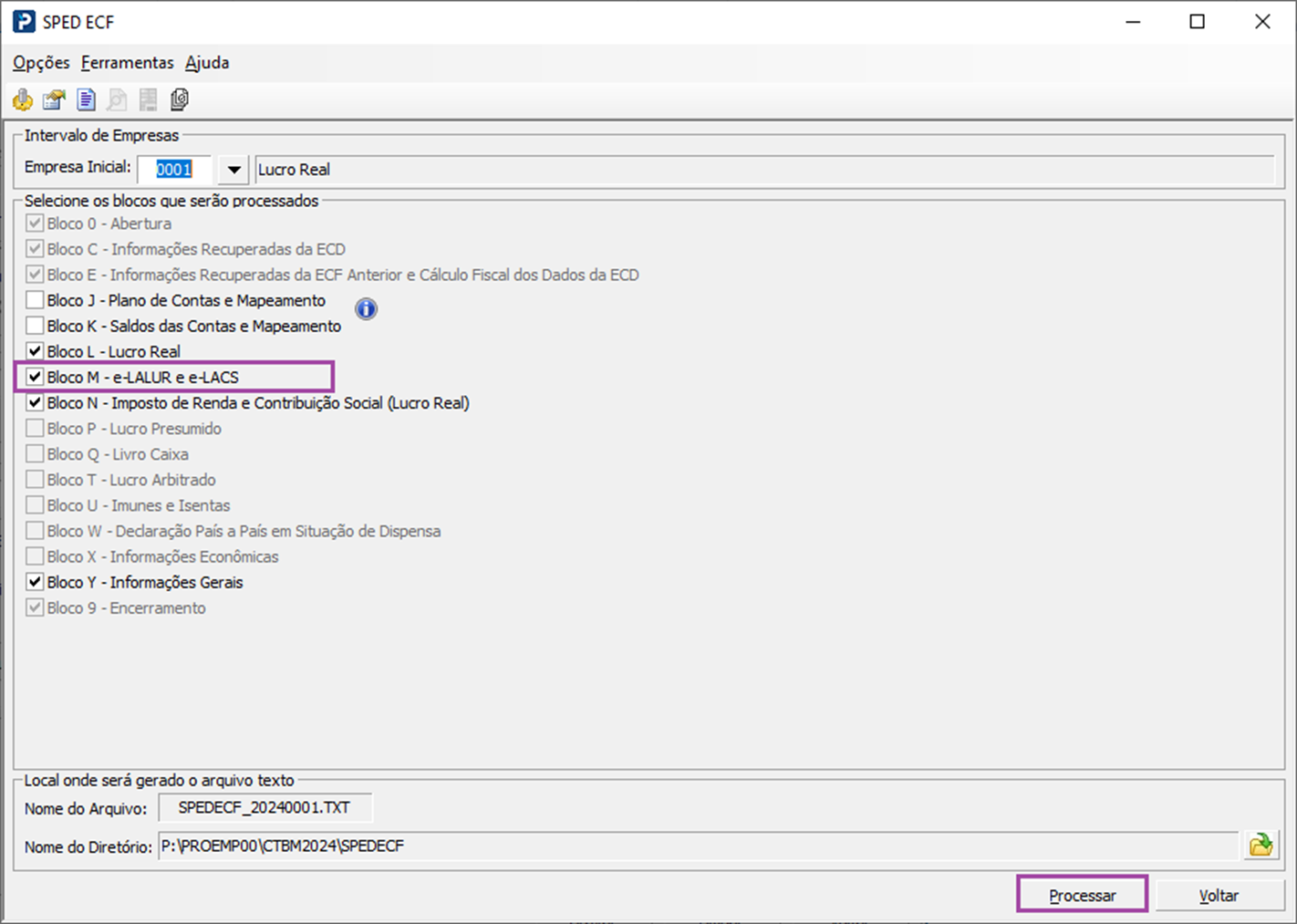Click the stacked copies toolbar icon
Image resolution: width=1297 pixels, height=924 pixels.
180,99
